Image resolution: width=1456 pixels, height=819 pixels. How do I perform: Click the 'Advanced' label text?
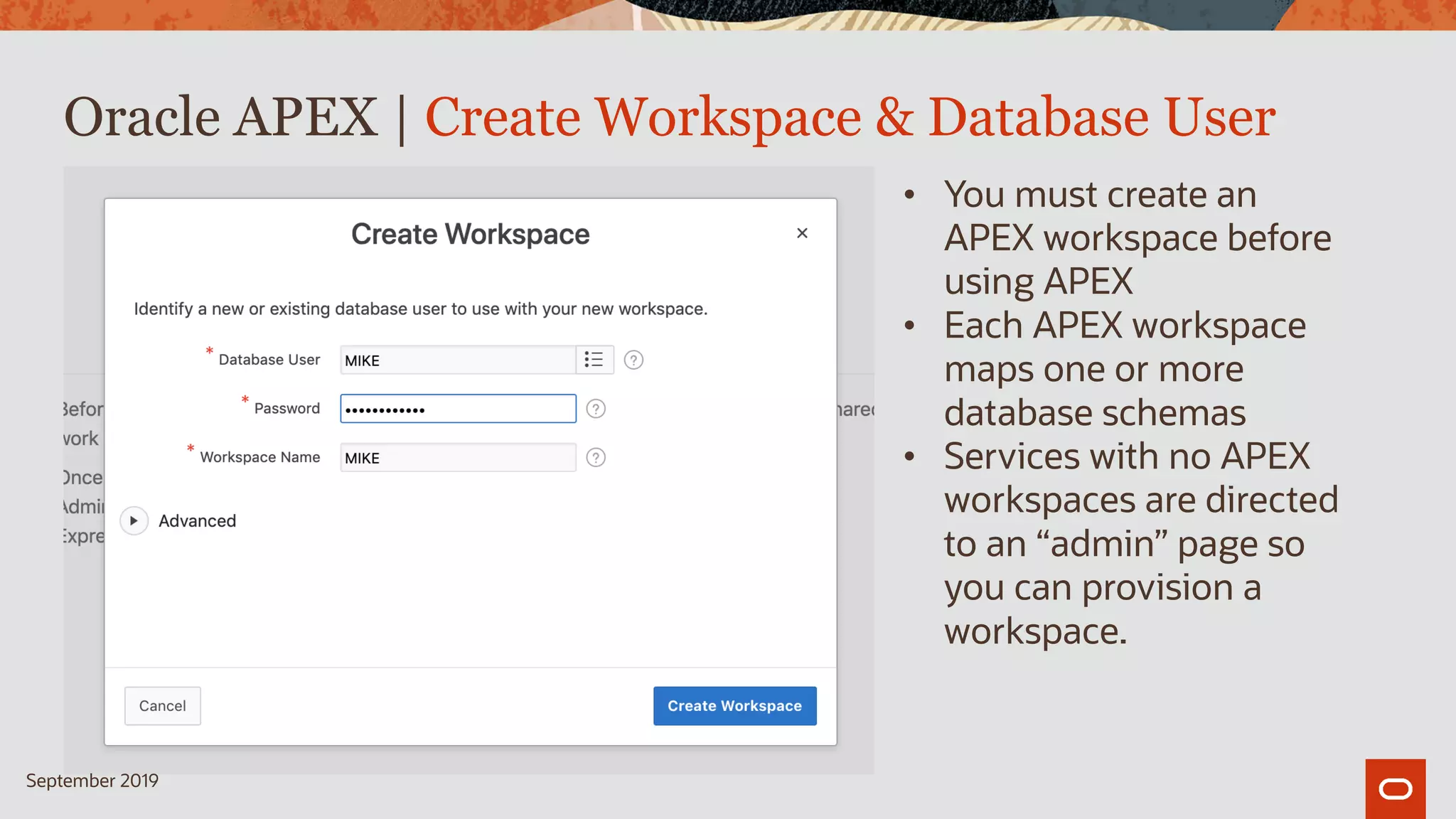(198, 521)
